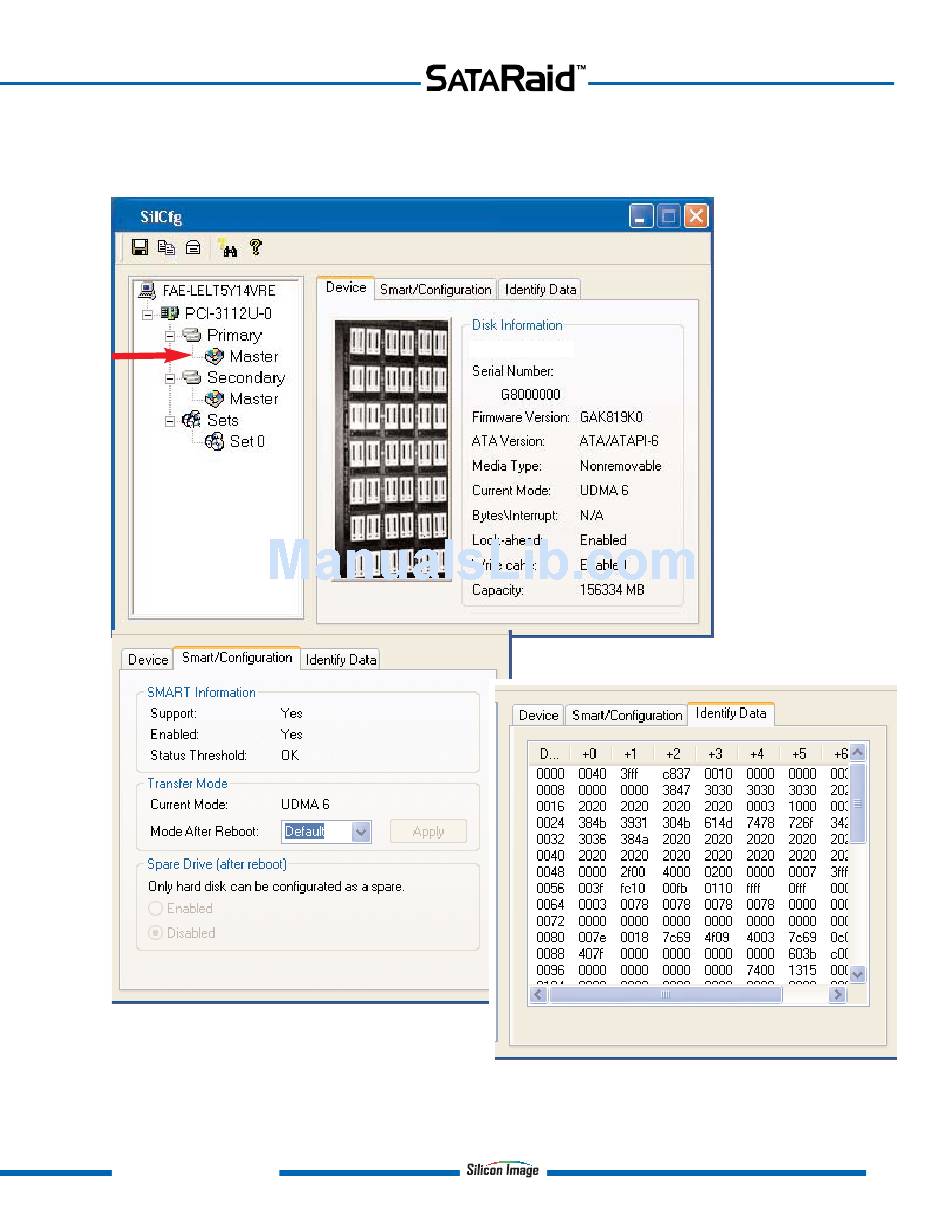Screen dimensions: 950x1229
Task: Minimize the SilCfg window
Action: click(x=641, y=216)
